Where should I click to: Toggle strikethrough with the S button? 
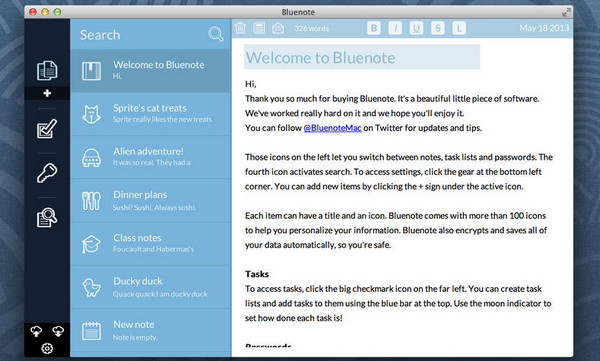click(x=438, y=28)
